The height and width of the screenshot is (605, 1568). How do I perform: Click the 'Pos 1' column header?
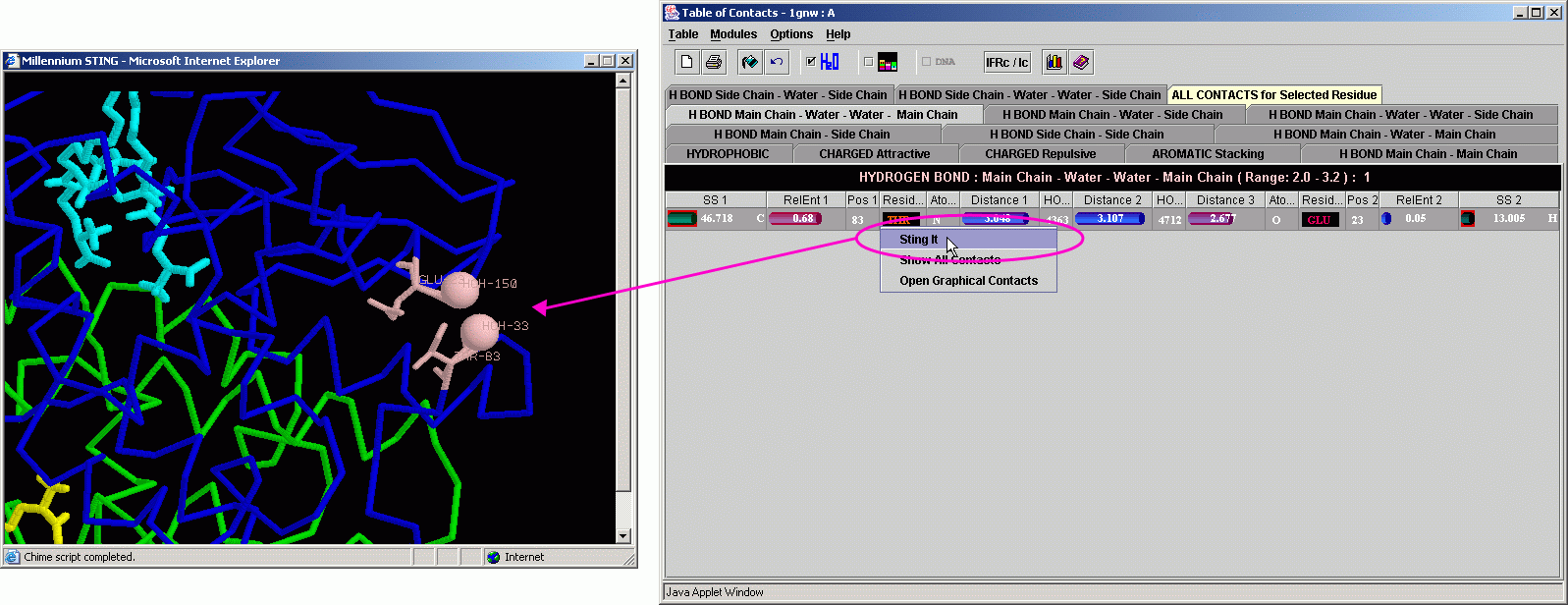coord(862,200)
